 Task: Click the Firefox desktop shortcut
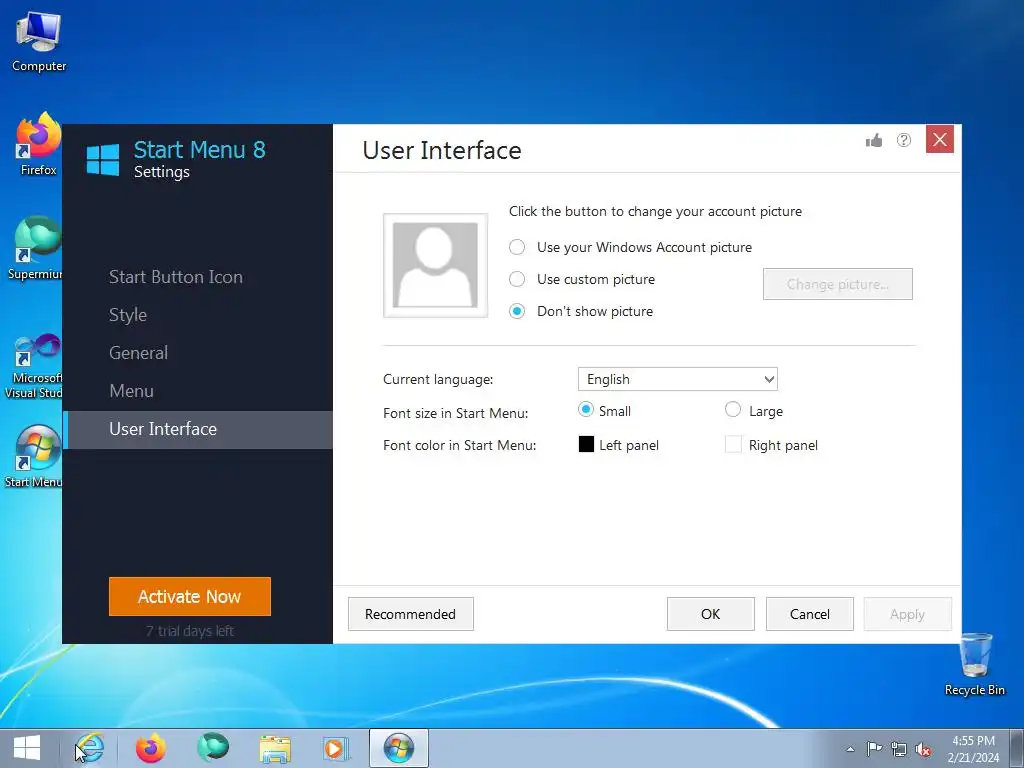click(39, 145)
